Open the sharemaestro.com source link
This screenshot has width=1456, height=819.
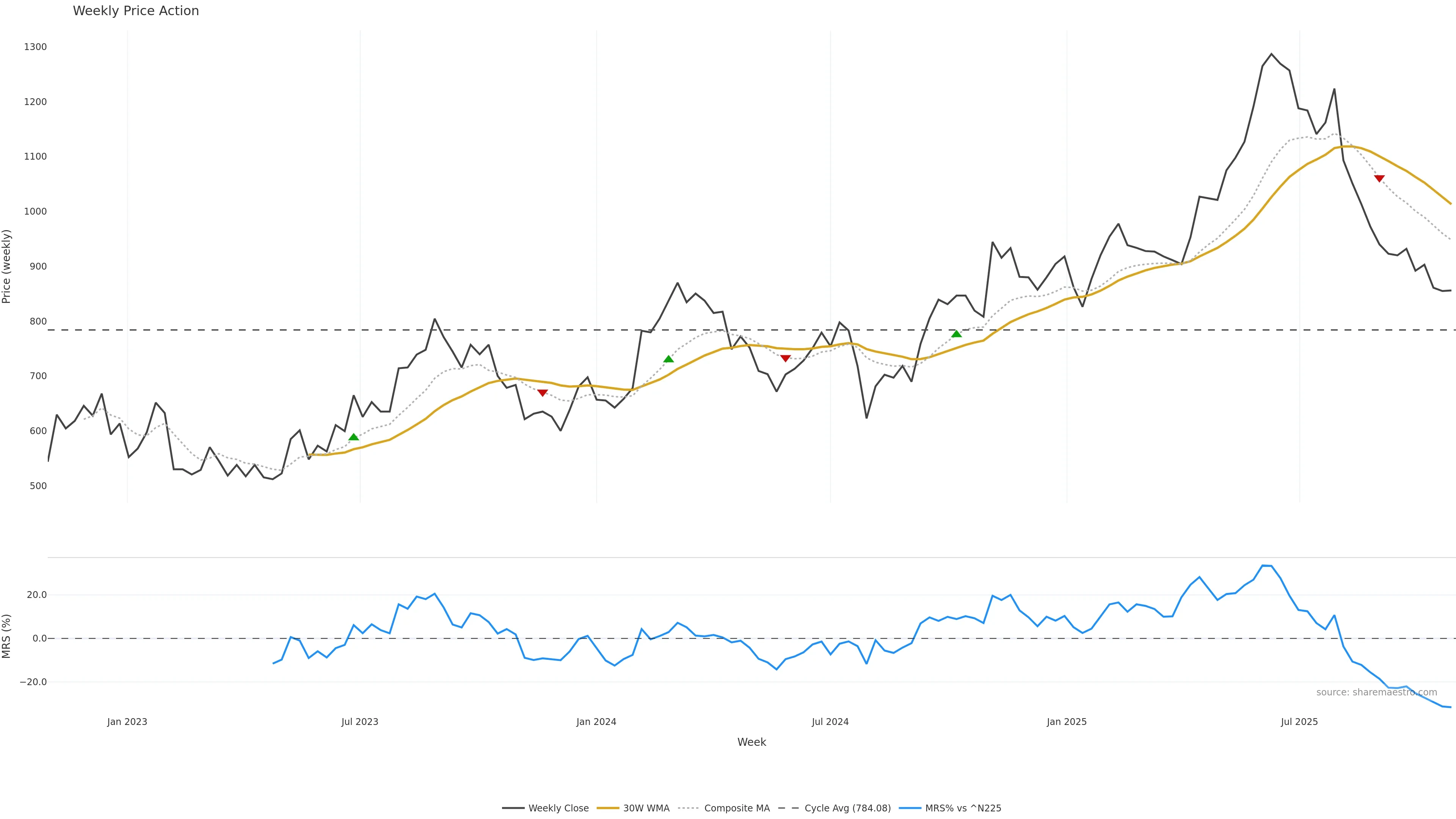[x=1376, y=692]
